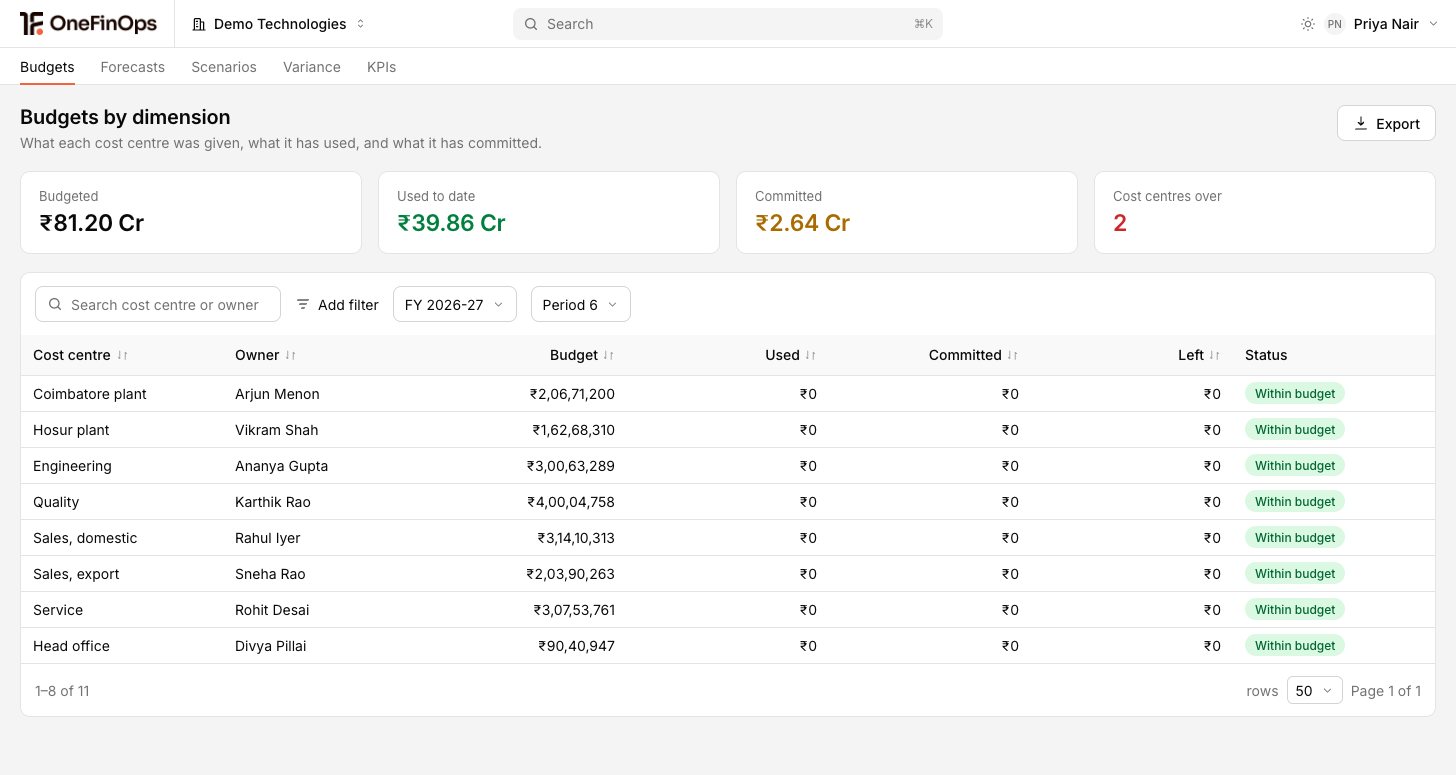Screen dimensions: 1456x775
Task: Switch to the Forecasts tab
Action: tap(133, 67)
